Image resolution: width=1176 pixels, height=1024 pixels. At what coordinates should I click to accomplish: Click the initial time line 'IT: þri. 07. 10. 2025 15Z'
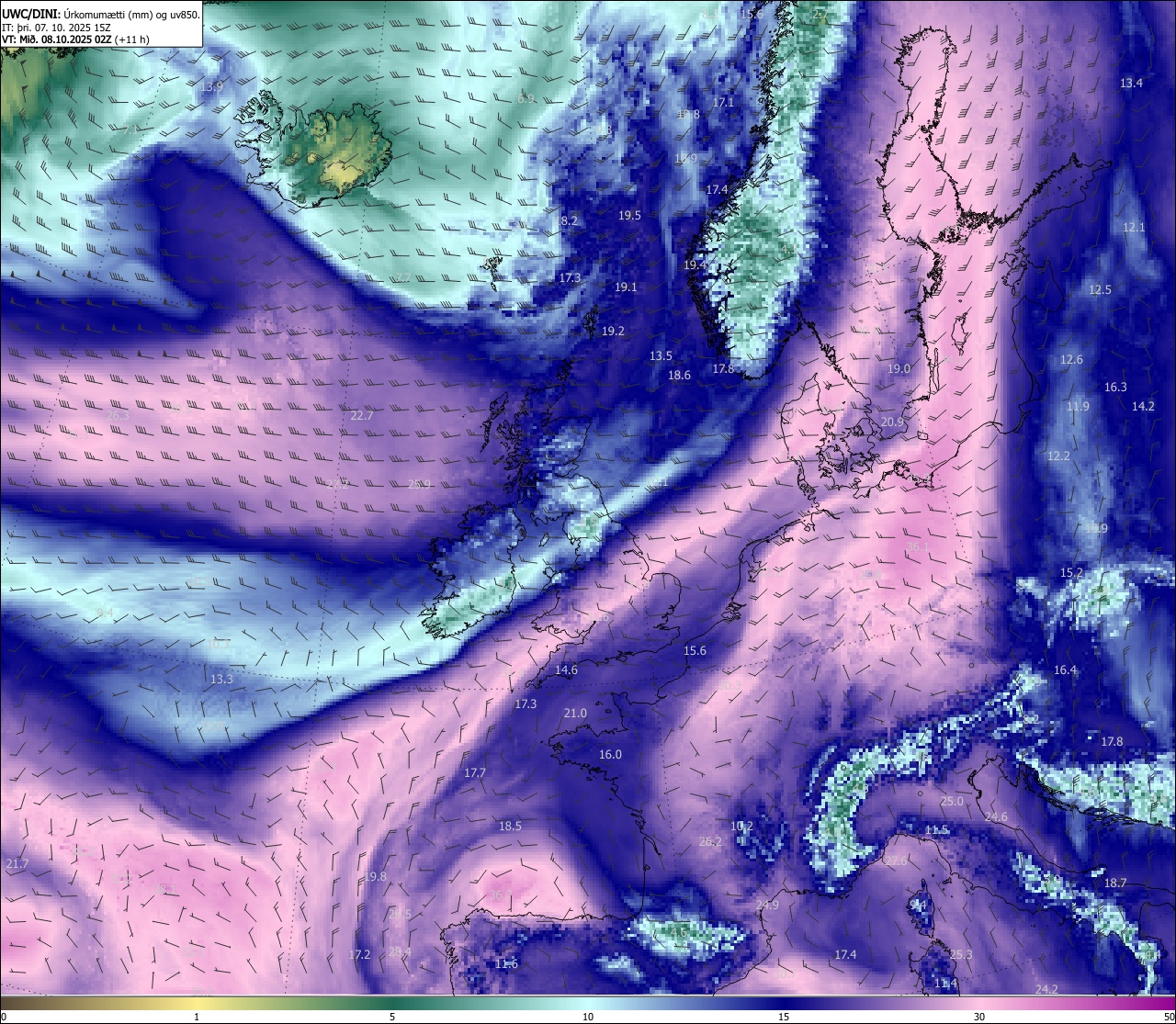click(x=57, y=27)
